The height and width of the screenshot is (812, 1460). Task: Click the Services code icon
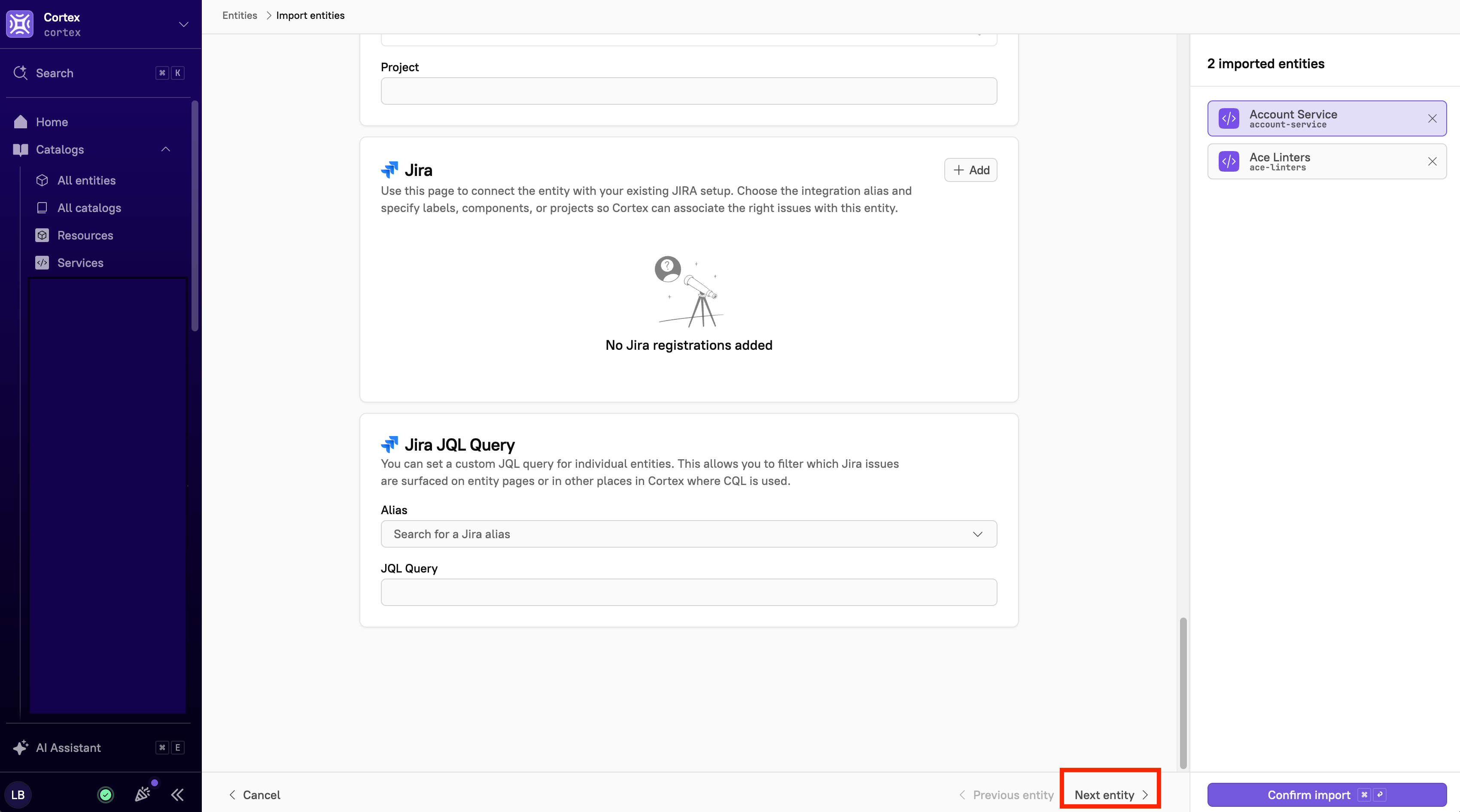click(x=42, y=263)
